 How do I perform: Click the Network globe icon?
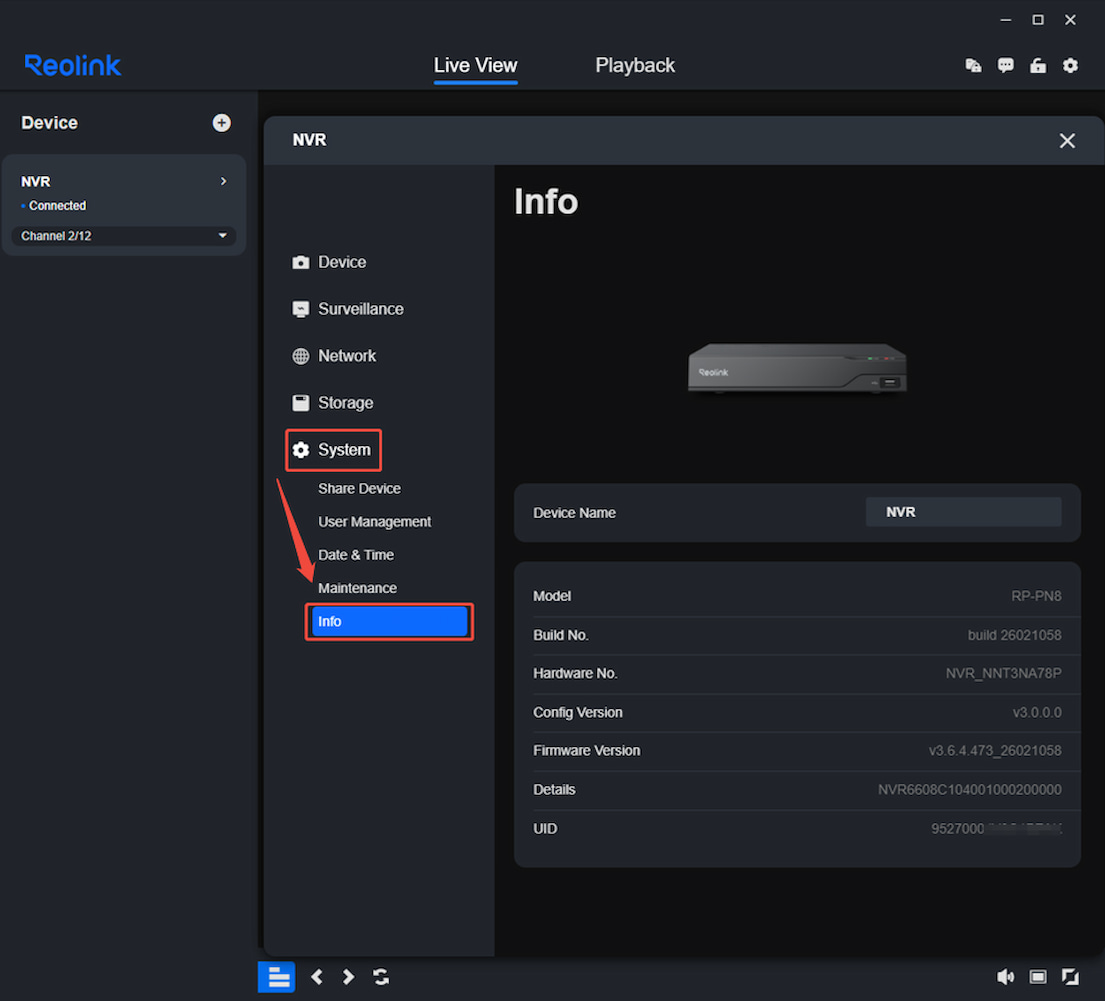coord(301,356)
